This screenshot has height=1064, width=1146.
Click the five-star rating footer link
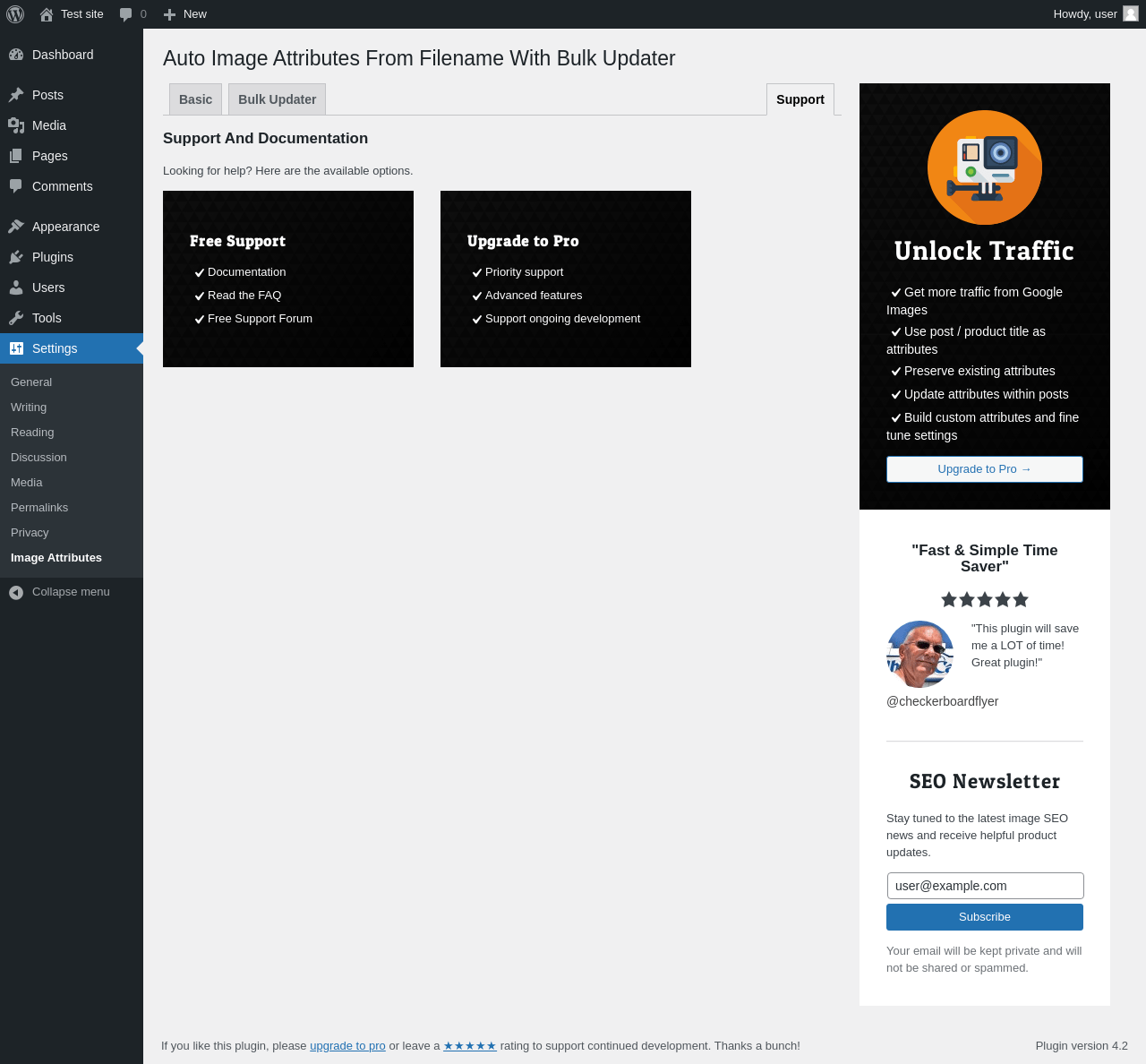(470, 1046)
